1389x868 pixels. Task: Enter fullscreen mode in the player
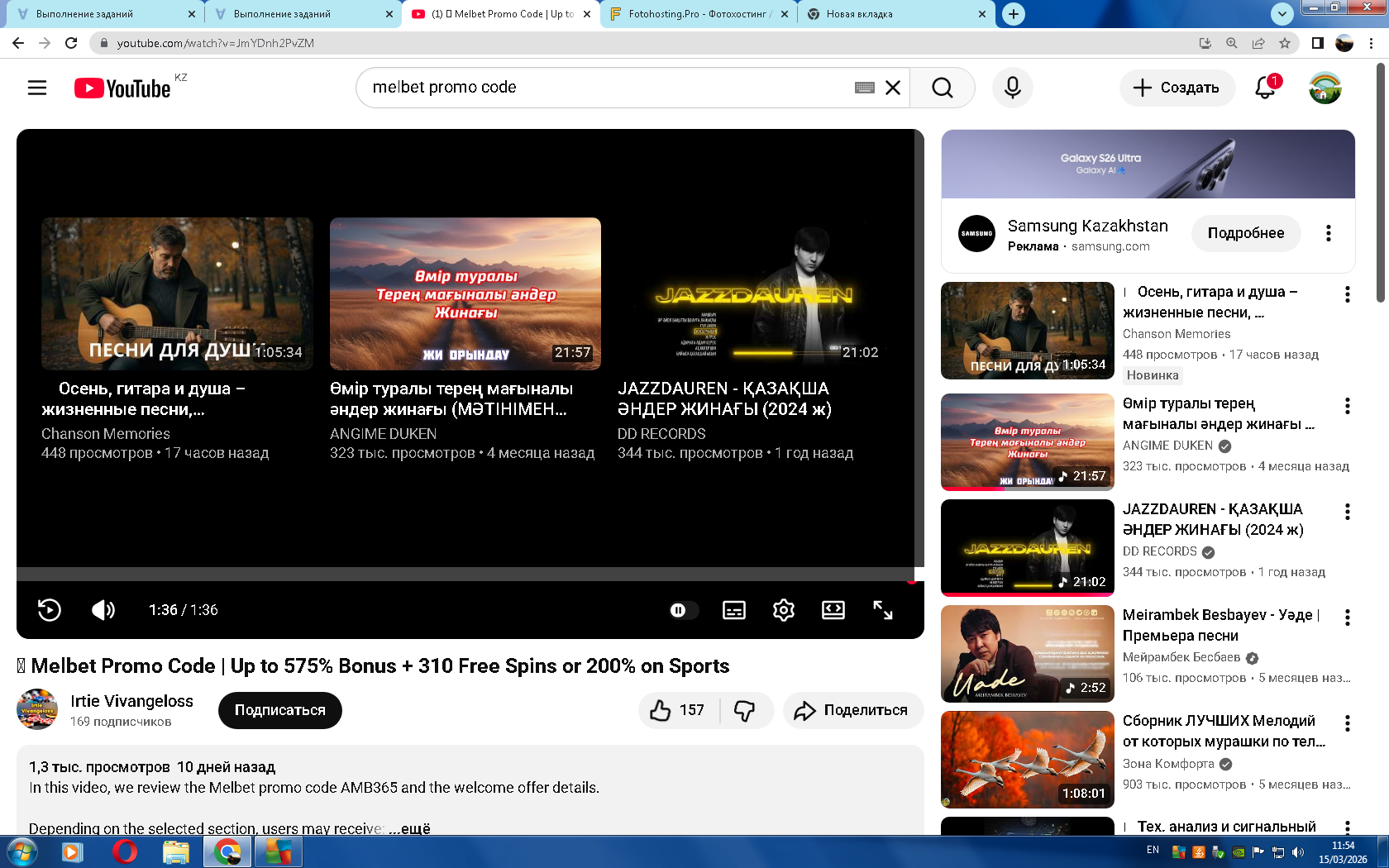(883, 610)
